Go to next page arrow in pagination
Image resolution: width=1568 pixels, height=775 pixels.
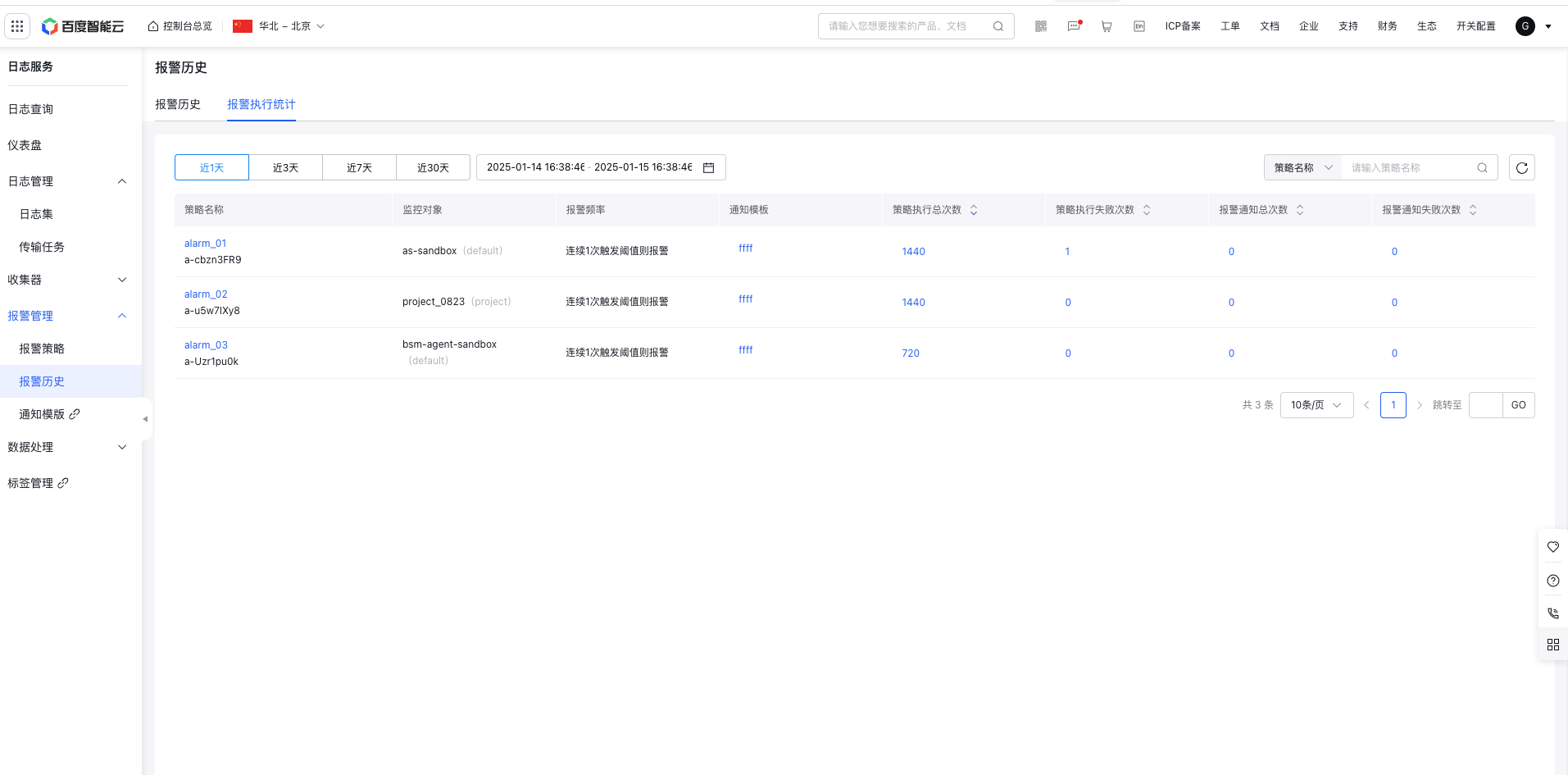click(x=1420, y=405)
